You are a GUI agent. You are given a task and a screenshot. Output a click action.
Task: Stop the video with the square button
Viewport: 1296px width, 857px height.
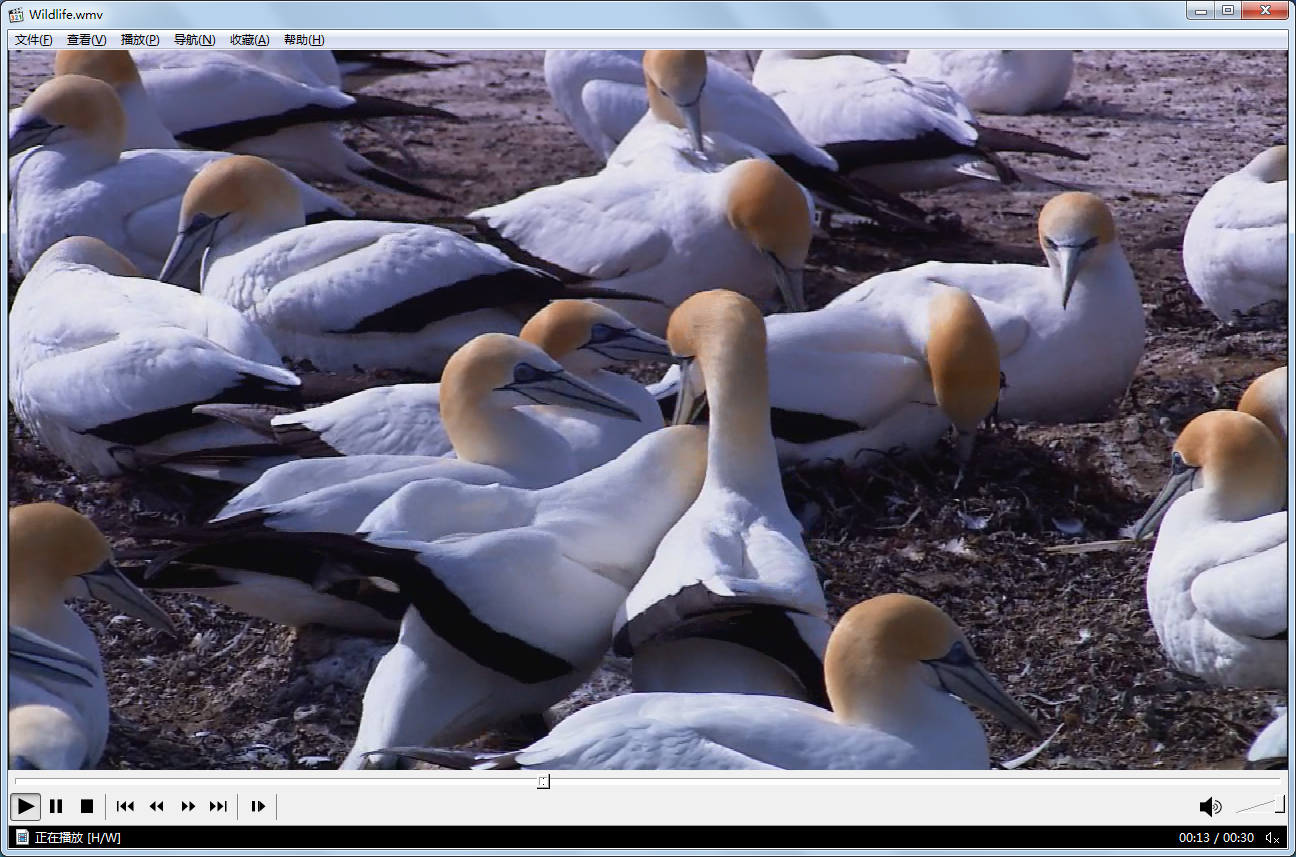[x=87, y=806]
